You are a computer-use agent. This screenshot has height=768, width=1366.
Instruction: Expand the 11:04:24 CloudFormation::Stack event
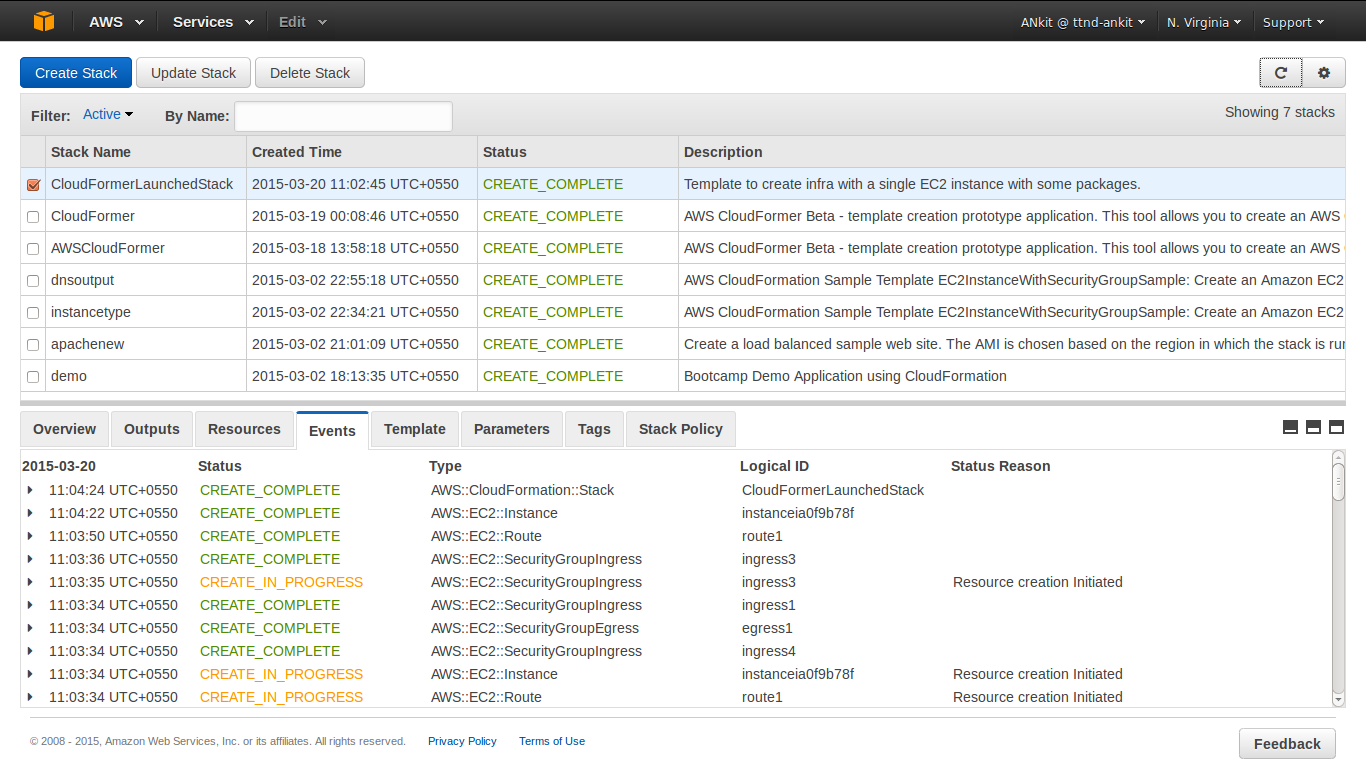pos(30,490)
